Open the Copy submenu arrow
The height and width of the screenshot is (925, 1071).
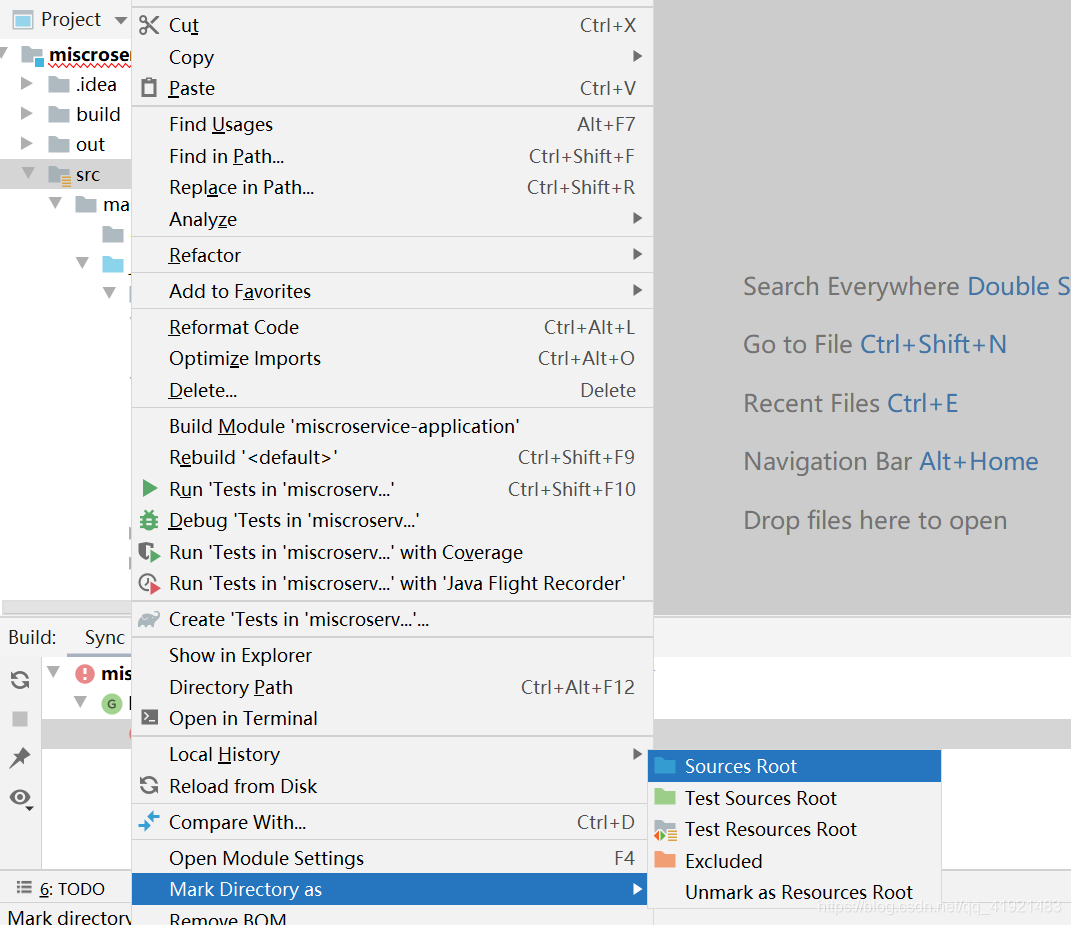[x=637, y=56]
